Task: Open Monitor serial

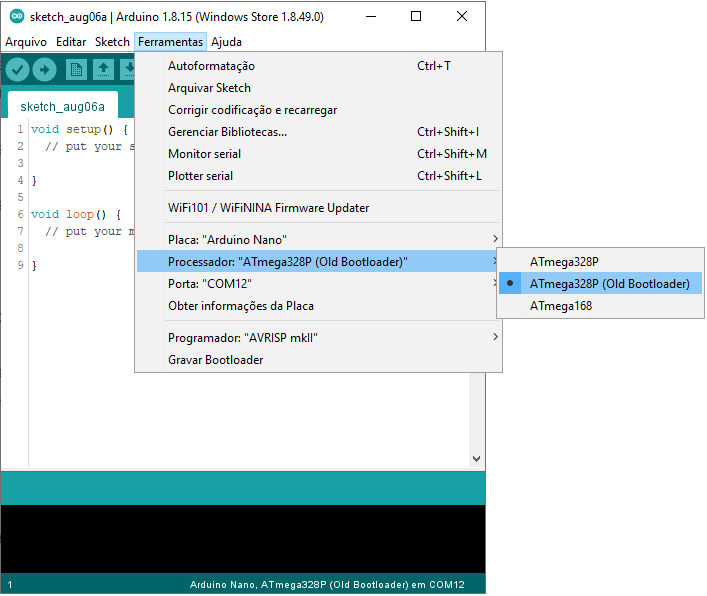Action: (x=319, y=154)
